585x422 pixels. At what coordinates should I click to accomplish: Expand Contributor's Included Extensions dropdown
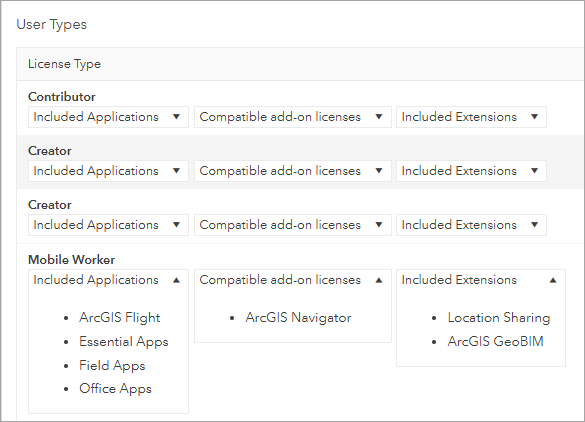click(471, 117)
